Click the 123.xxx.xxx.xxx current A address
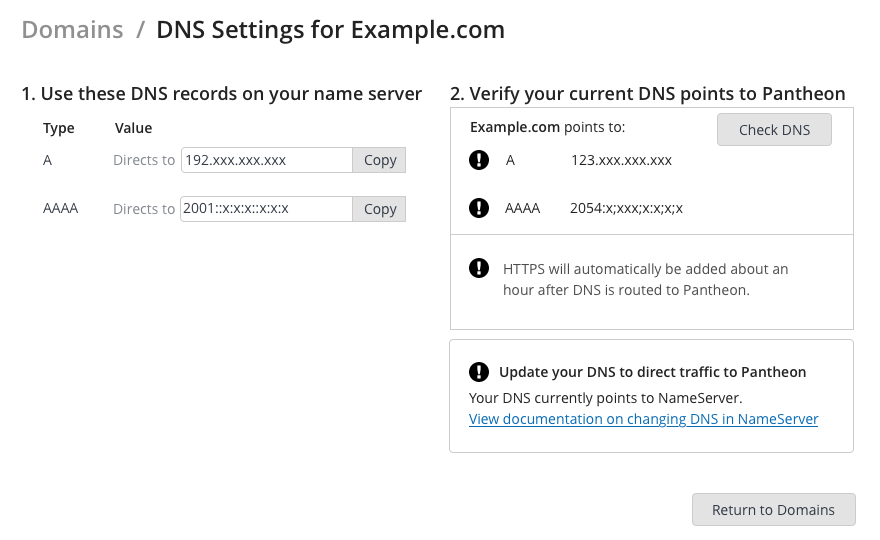 [x=621, y=161]
